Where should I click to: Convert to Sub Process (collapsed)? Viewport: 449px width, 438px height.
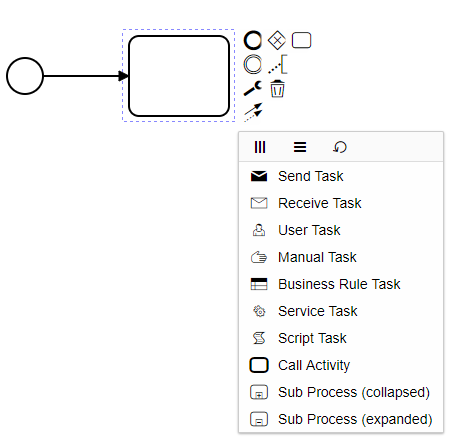(x=341, y=392)
